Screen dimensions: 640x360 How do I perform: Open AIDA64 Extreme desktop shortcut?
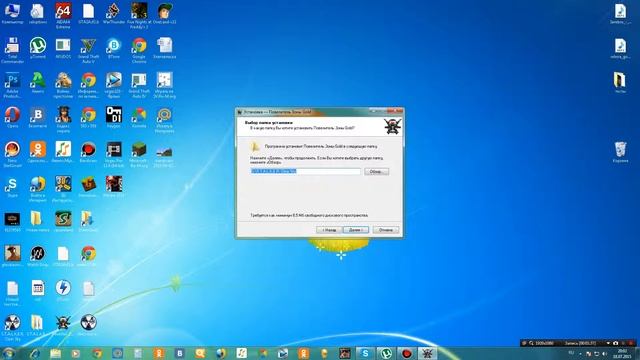[63, 16]
